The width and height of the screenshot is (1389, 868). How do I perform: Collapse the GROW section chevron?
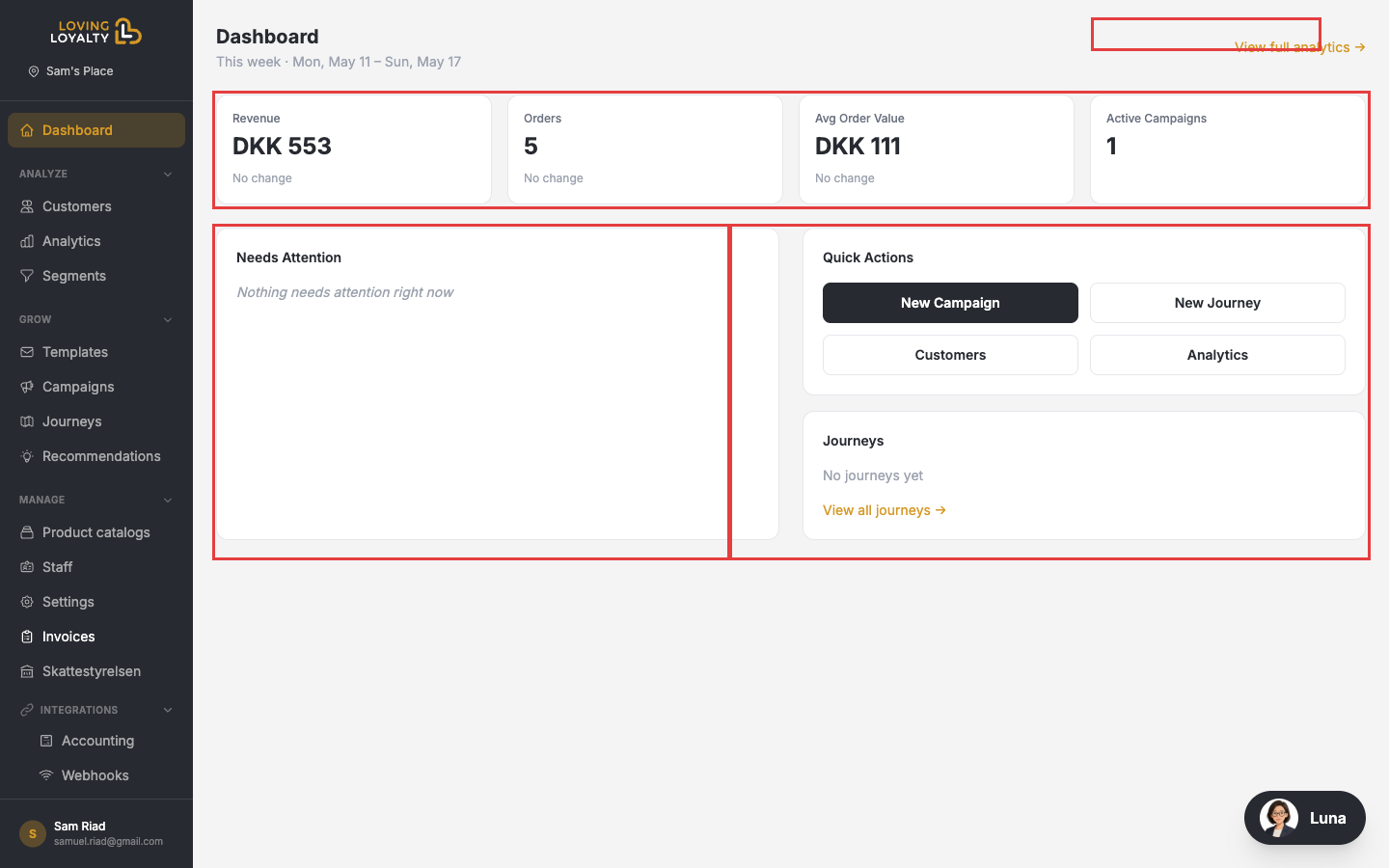click(168, 320)
